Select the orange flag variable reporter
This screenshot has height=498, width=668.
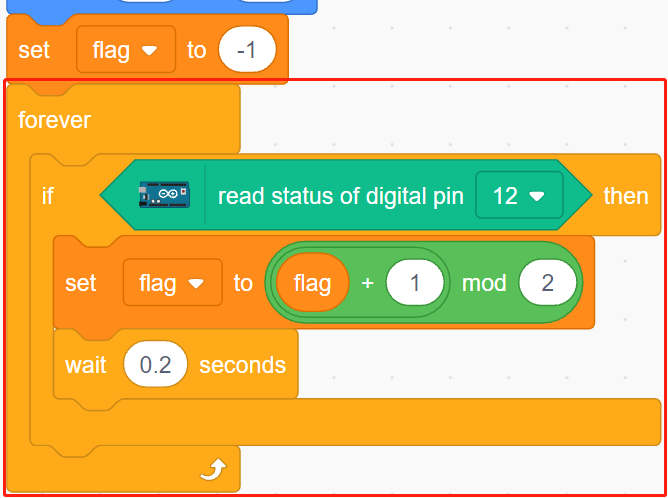click(313, 282)
